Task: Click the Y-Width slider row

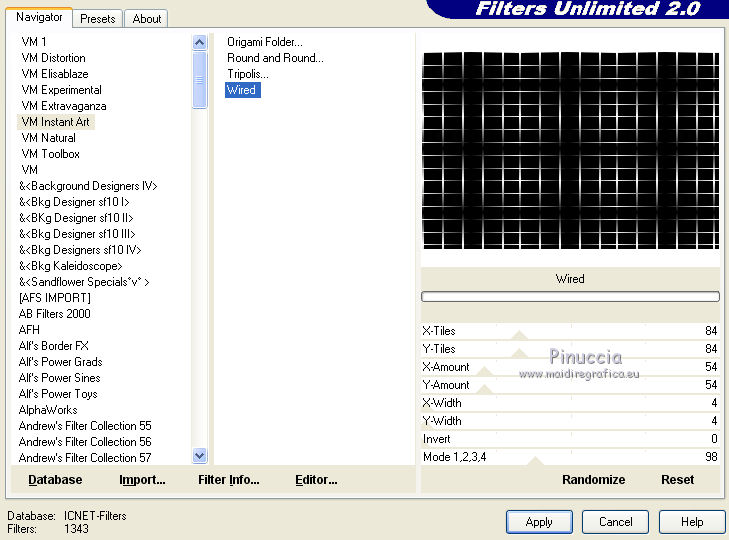Action: coord(570,421)
